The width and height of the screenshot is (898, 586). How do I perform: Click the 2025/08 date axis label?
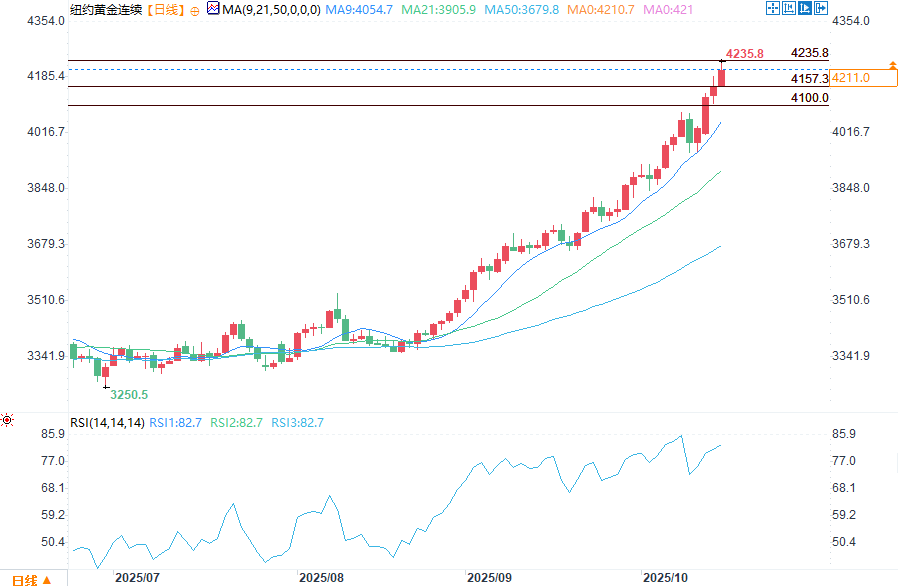point(322,577)
